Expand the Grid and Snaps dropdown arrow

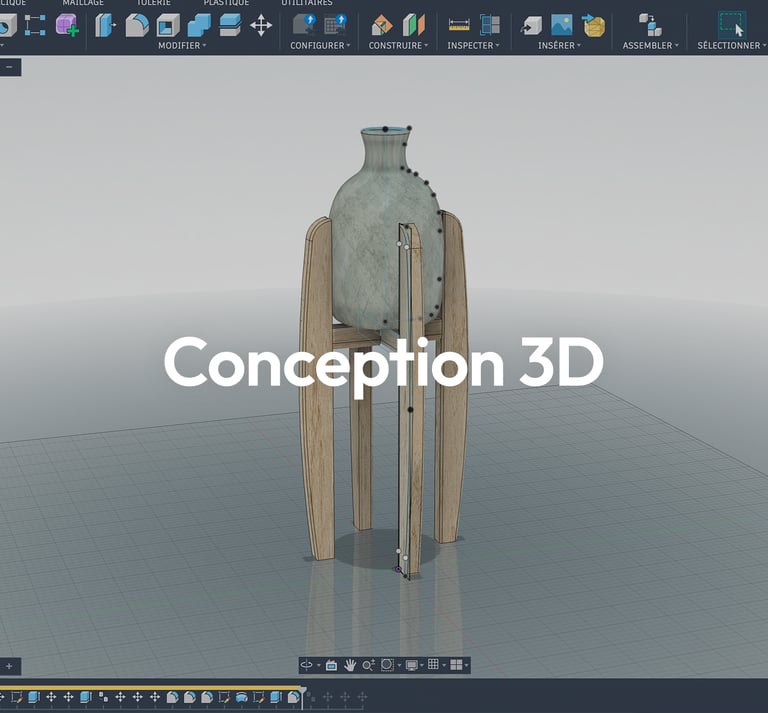tap(444, 665)
